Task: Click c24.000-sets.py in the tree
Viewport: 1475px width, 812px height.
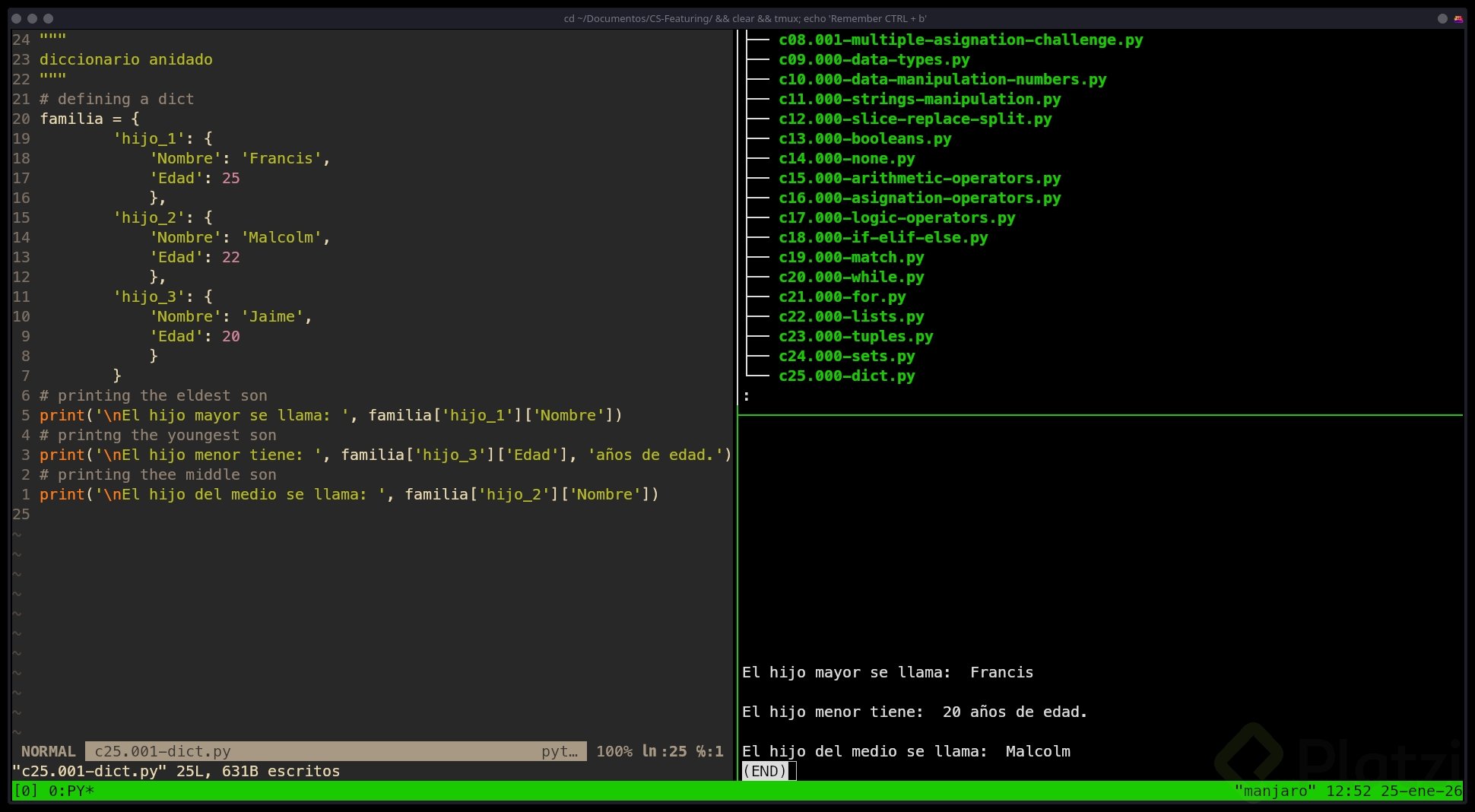Action: (x=847, y=356)
